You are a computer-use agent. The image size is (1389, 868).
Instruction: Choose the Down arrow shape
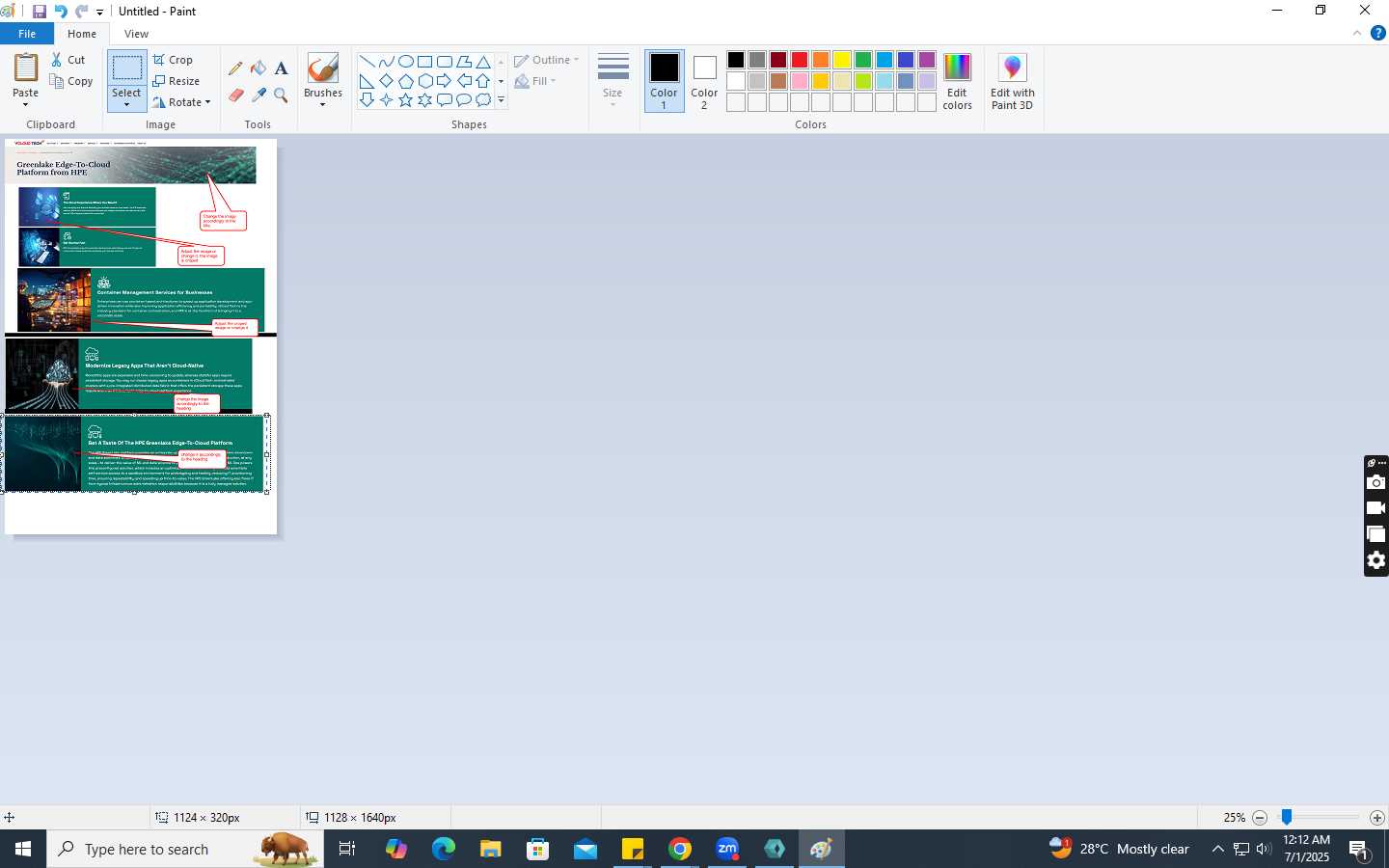(x=367, y=100)
